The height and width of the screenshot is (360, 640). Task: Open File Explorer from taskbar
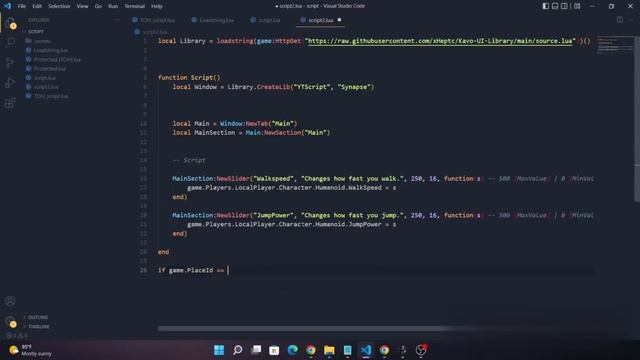(329, 350)
